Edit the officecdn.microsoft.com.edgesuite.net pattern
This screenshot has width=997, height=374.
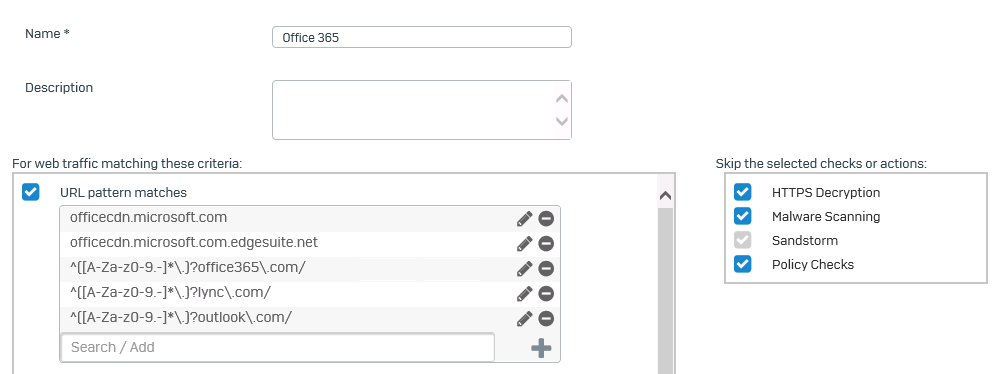(x=524, y=244)
